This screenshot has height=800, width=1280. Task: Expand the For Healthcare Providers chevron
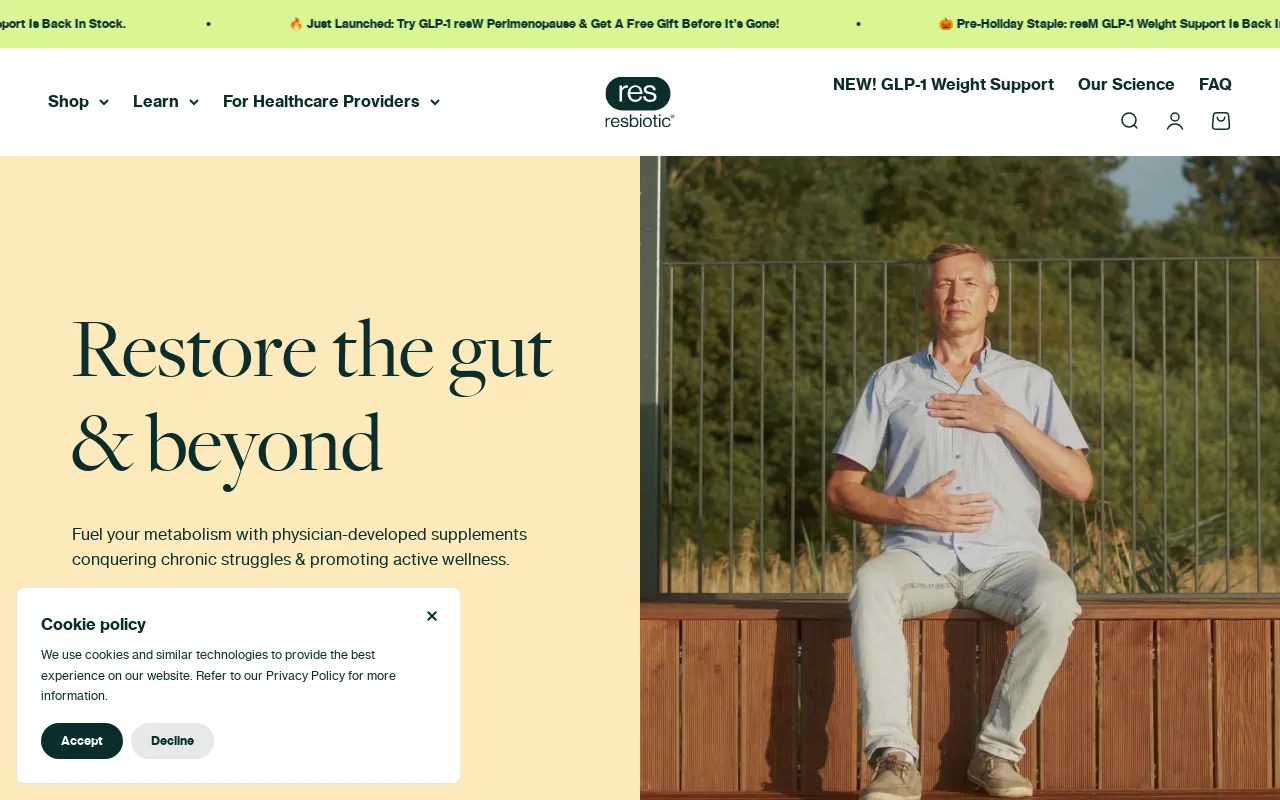point(434,102)
